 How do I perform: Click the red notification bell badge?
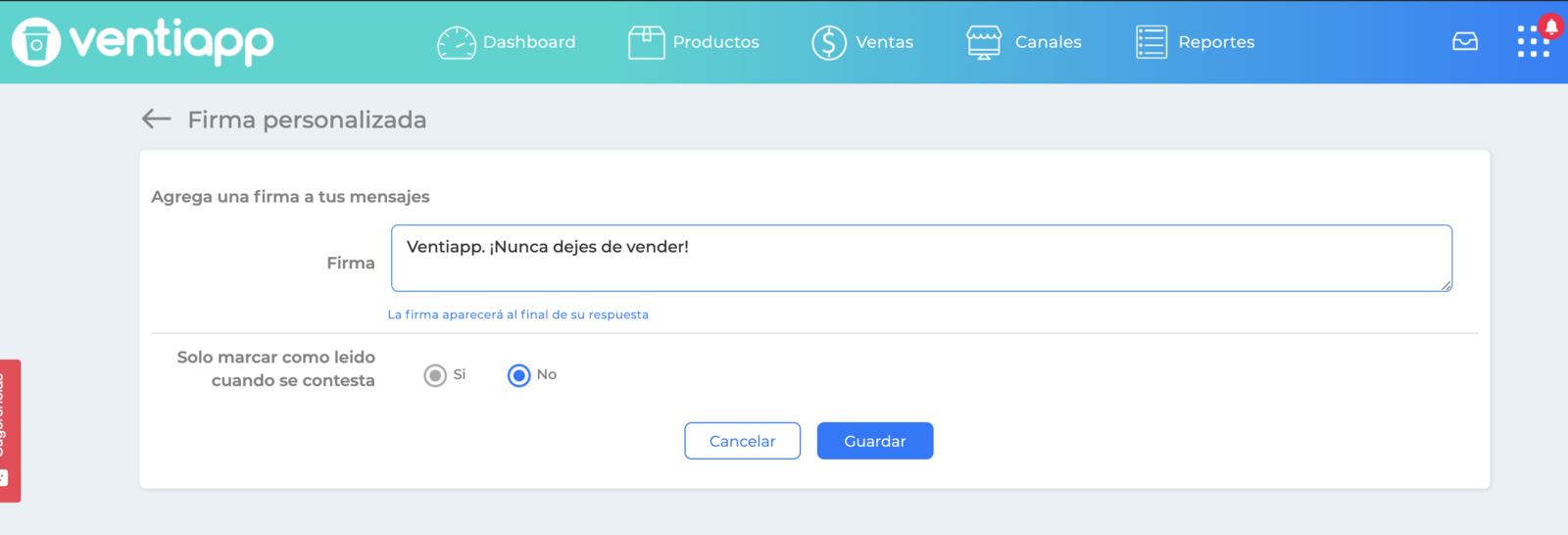1551,25
